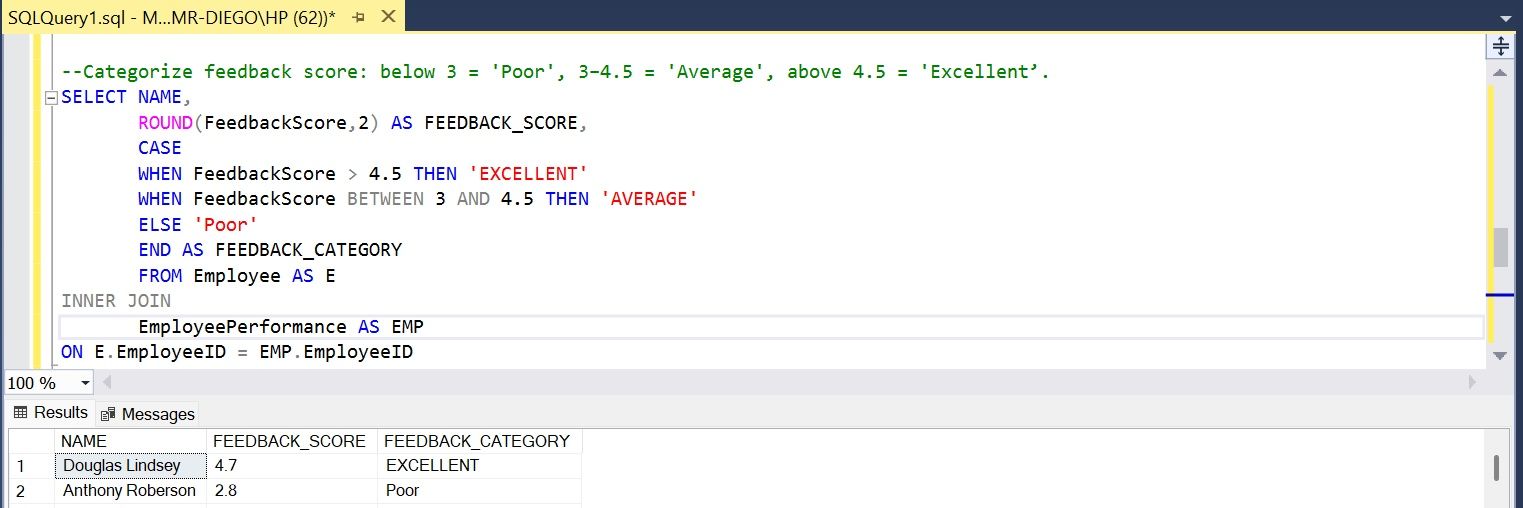The image size is (1523, 508).
Task: Open the 100 % zoom dropdown
Action: point(85,383)
